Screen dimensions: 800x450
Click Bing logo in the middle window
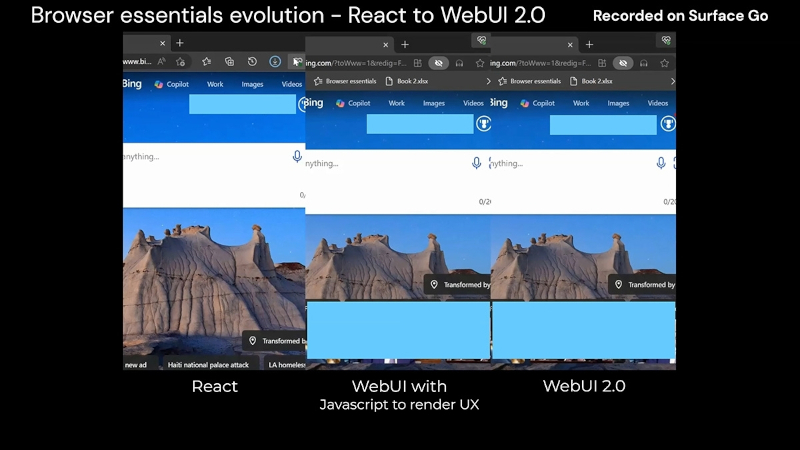(314, 103)
